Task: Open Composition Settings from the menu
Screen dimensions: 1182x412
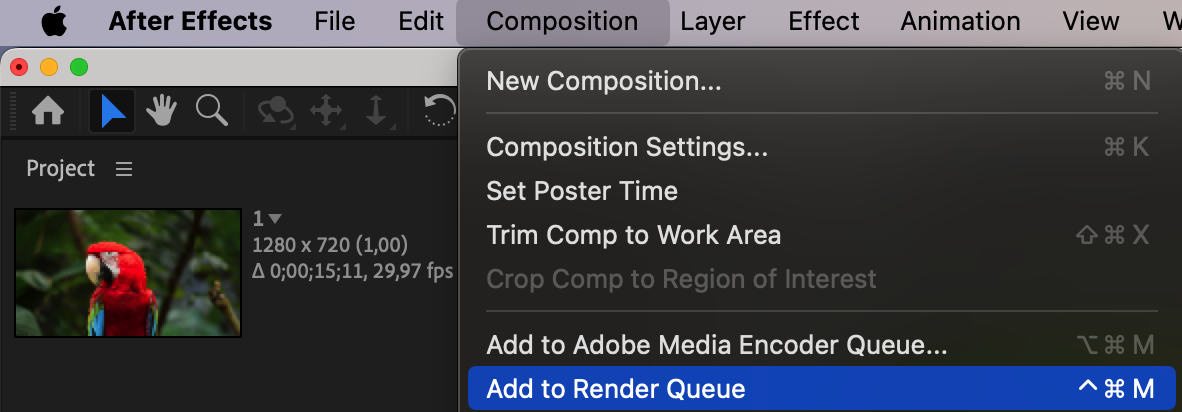Action: pyautogui.click(x=627, y=147)
